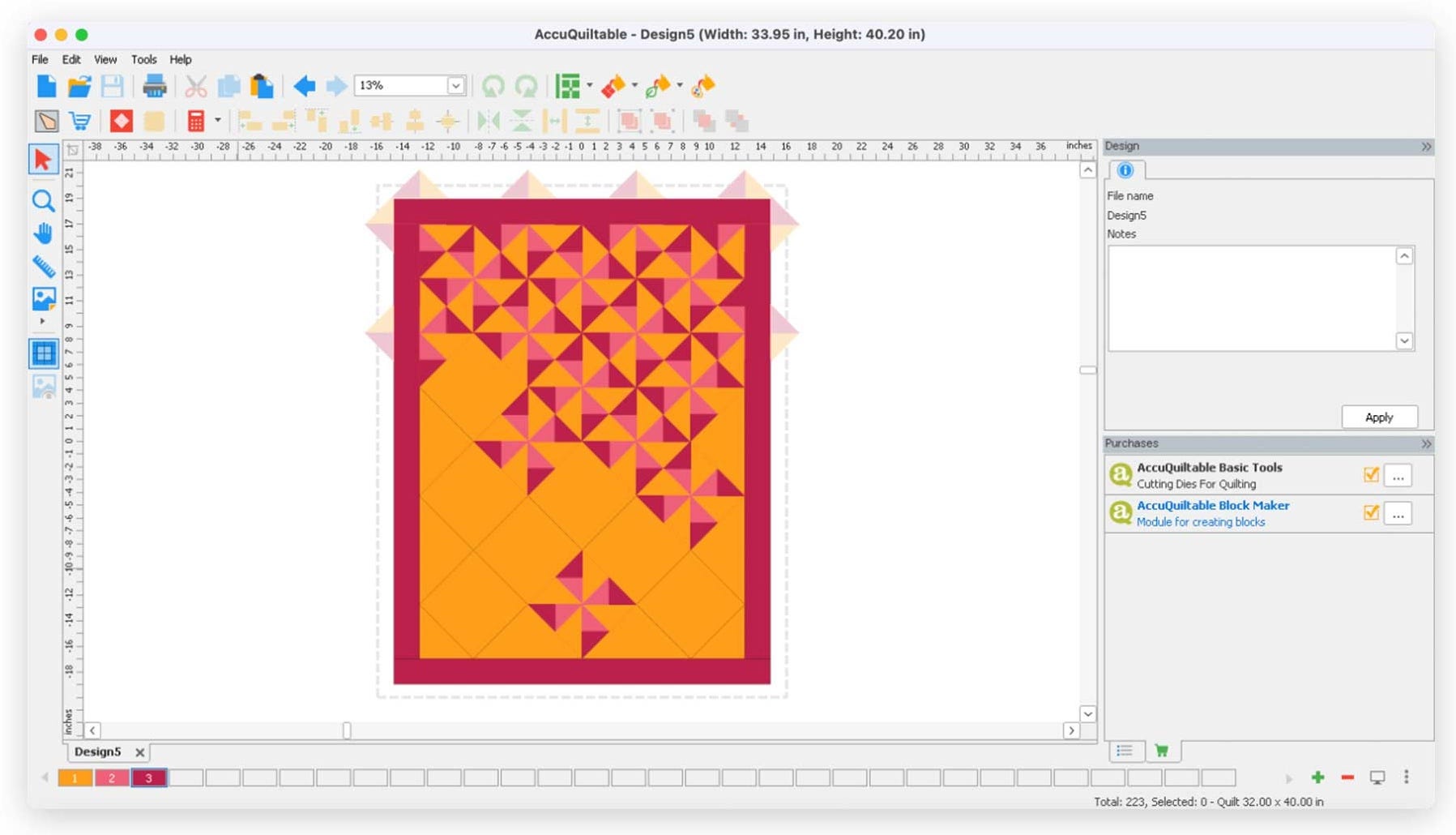Switch to the Design5 document tab

point(97,751)
